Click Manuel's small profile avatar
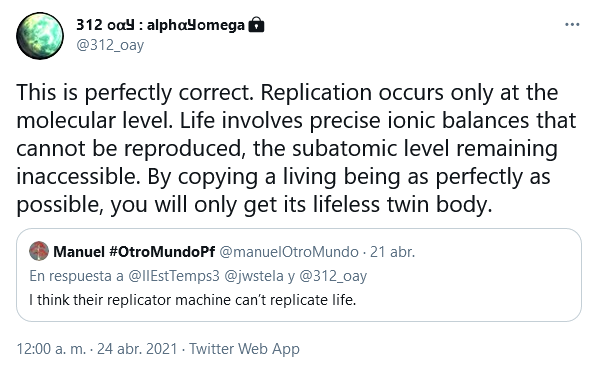Viewport: 598px width, 372px height. pos(39,251)
